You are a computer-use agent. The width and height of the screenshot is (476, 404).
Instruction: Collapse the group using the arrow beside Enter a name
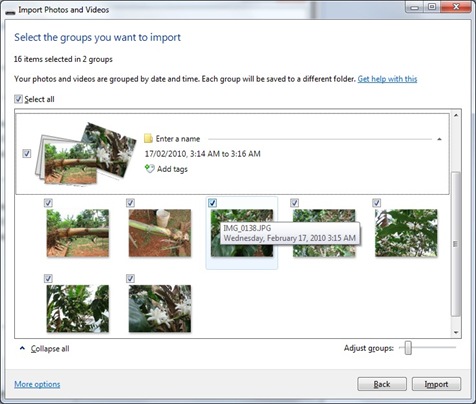tap(439, 139)
